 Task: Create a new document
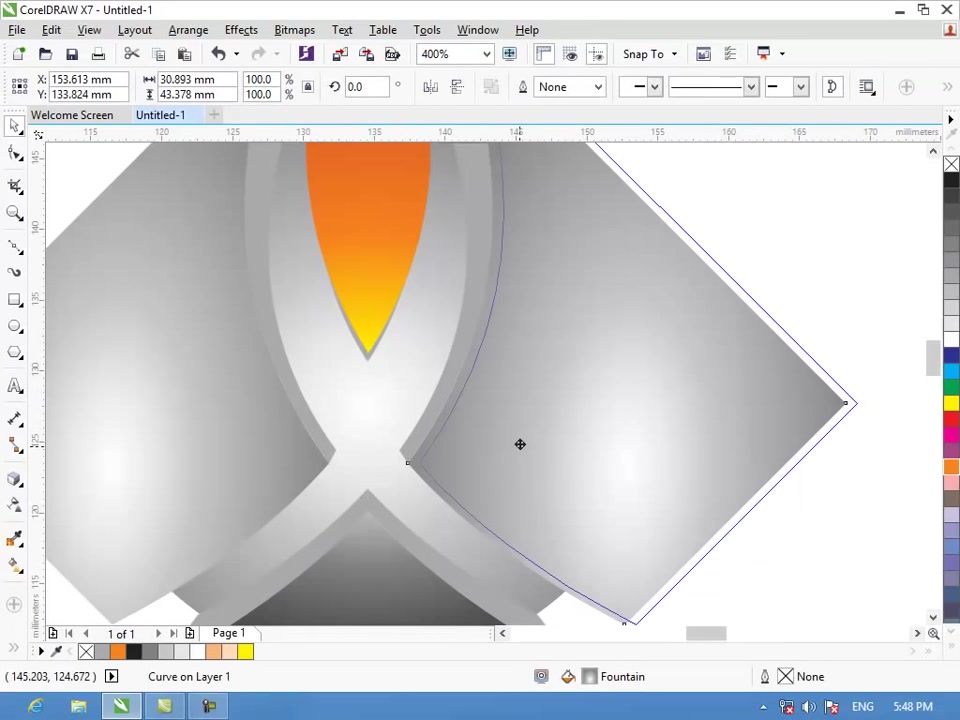click(x=19, y=54)
